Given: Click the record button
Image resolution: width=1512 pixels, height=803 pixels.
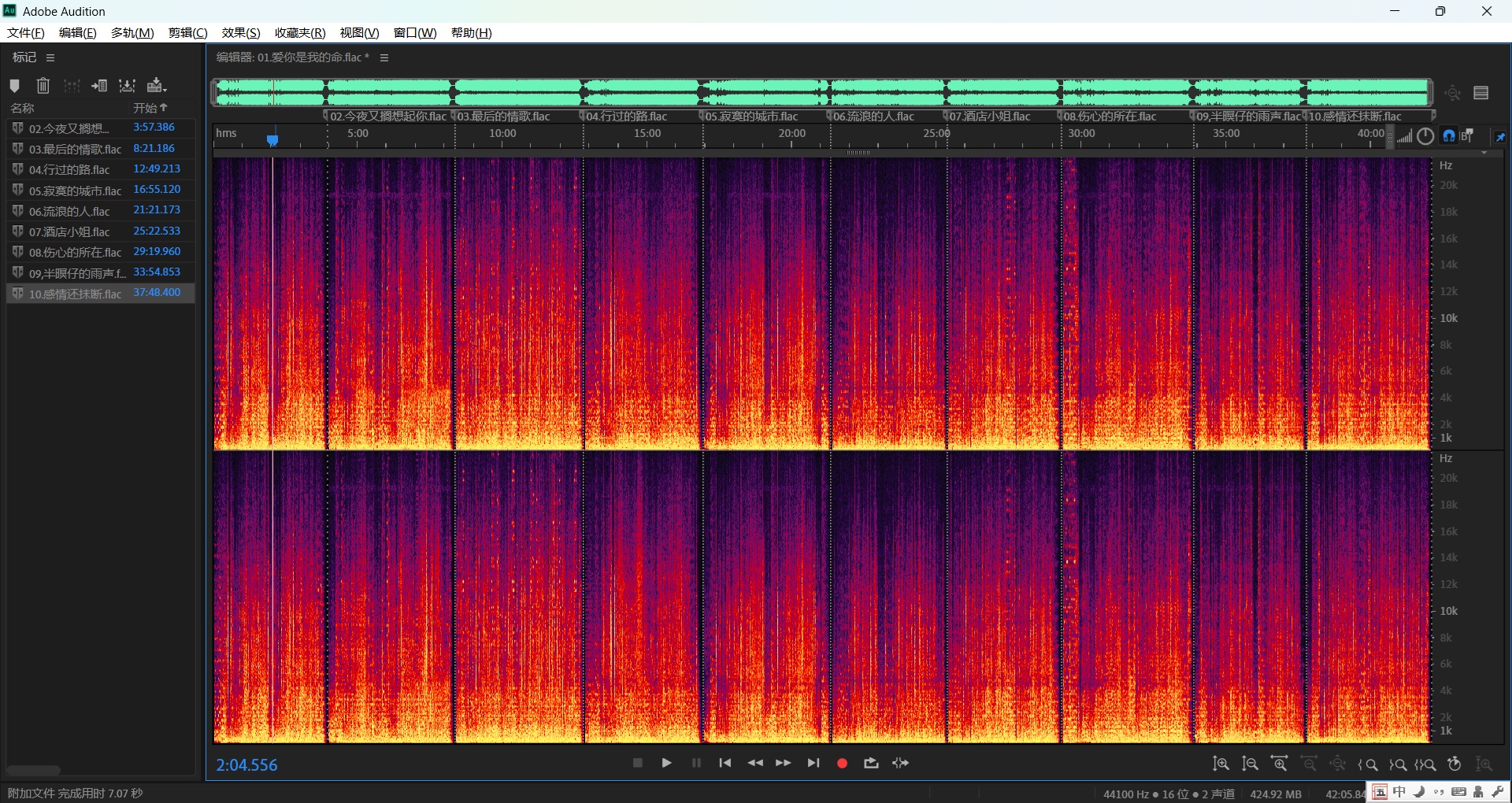Looking at the screenshot, I should click(842, 763).
